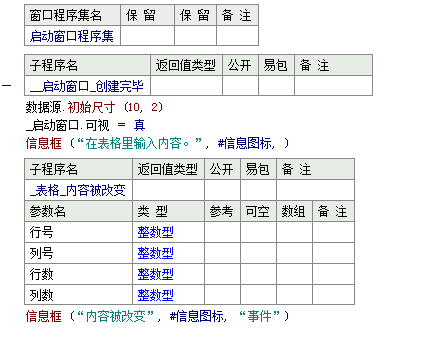Viewport: 432px width, 364px height.
Task: Click the 信息框 line with 内容被改变
Action: [157, 316]
